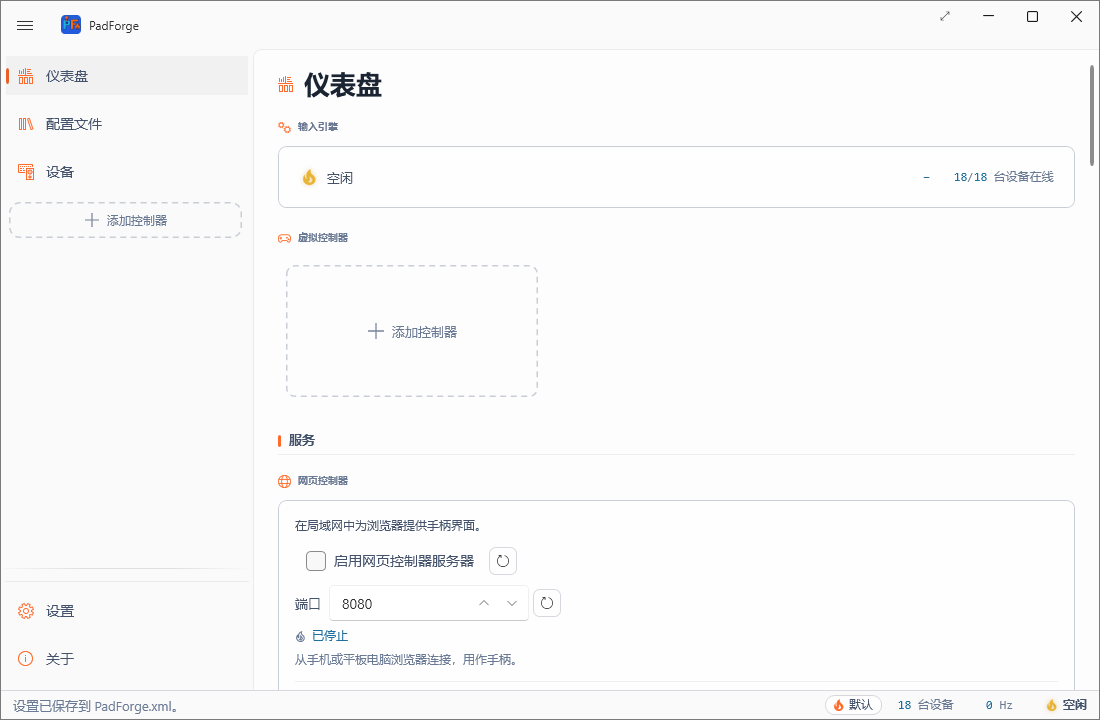Click the 设备 icon in sidebar

[x=26, y=172]
